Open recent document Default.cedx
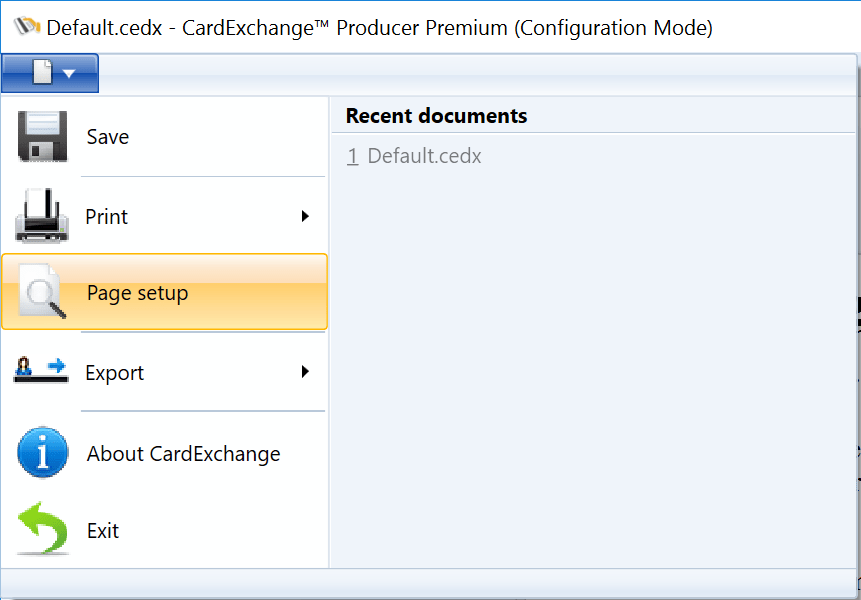 (424, 156)
